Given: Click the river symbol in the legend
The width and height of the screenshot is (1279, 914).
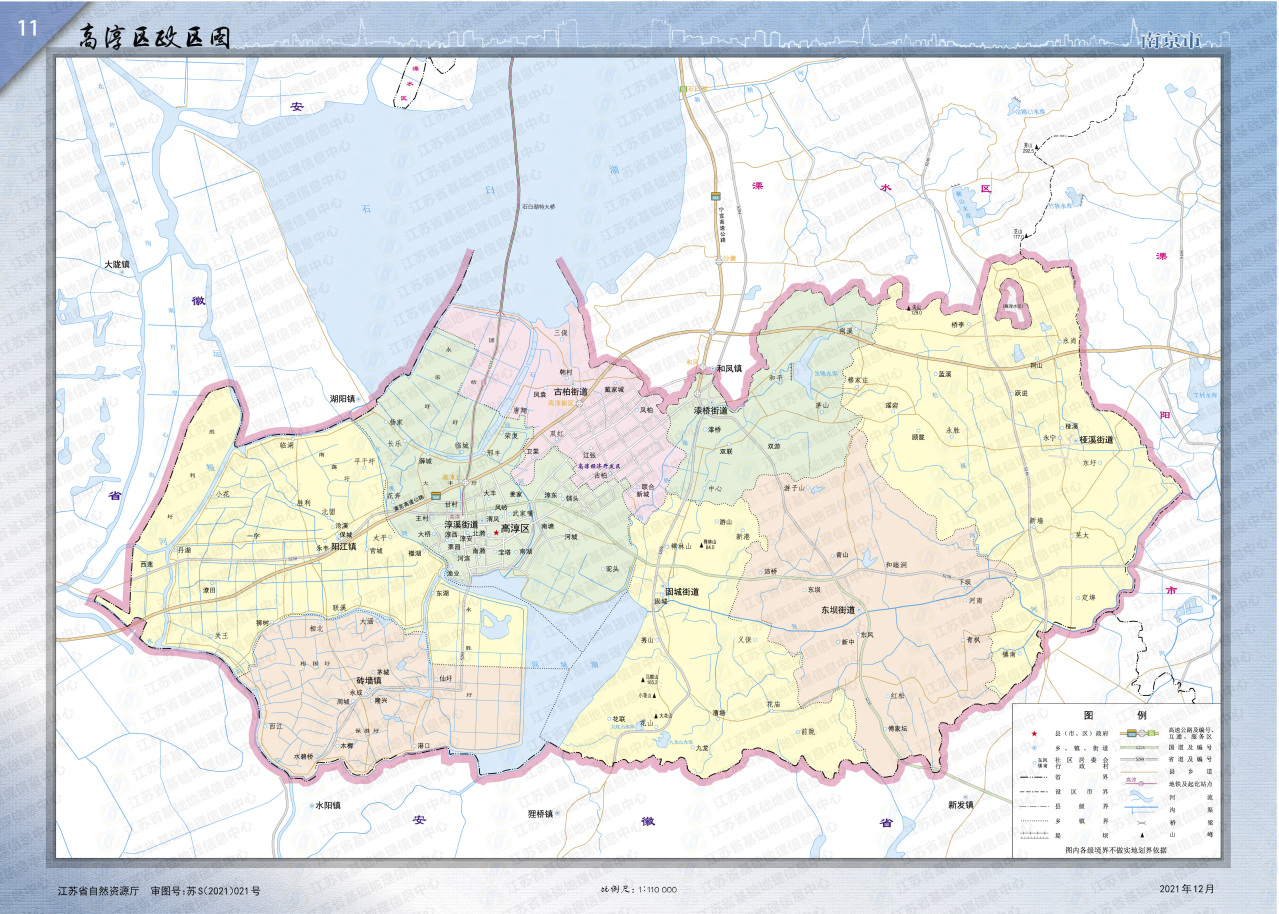Looking at the screenshot, I should [x=1141, y=796].
